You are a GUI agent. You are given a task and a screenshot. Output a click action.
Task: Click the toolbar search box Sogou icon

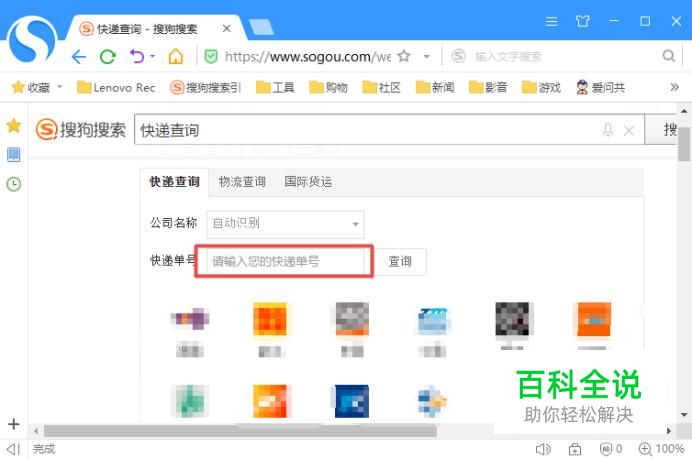coord(459,56)
